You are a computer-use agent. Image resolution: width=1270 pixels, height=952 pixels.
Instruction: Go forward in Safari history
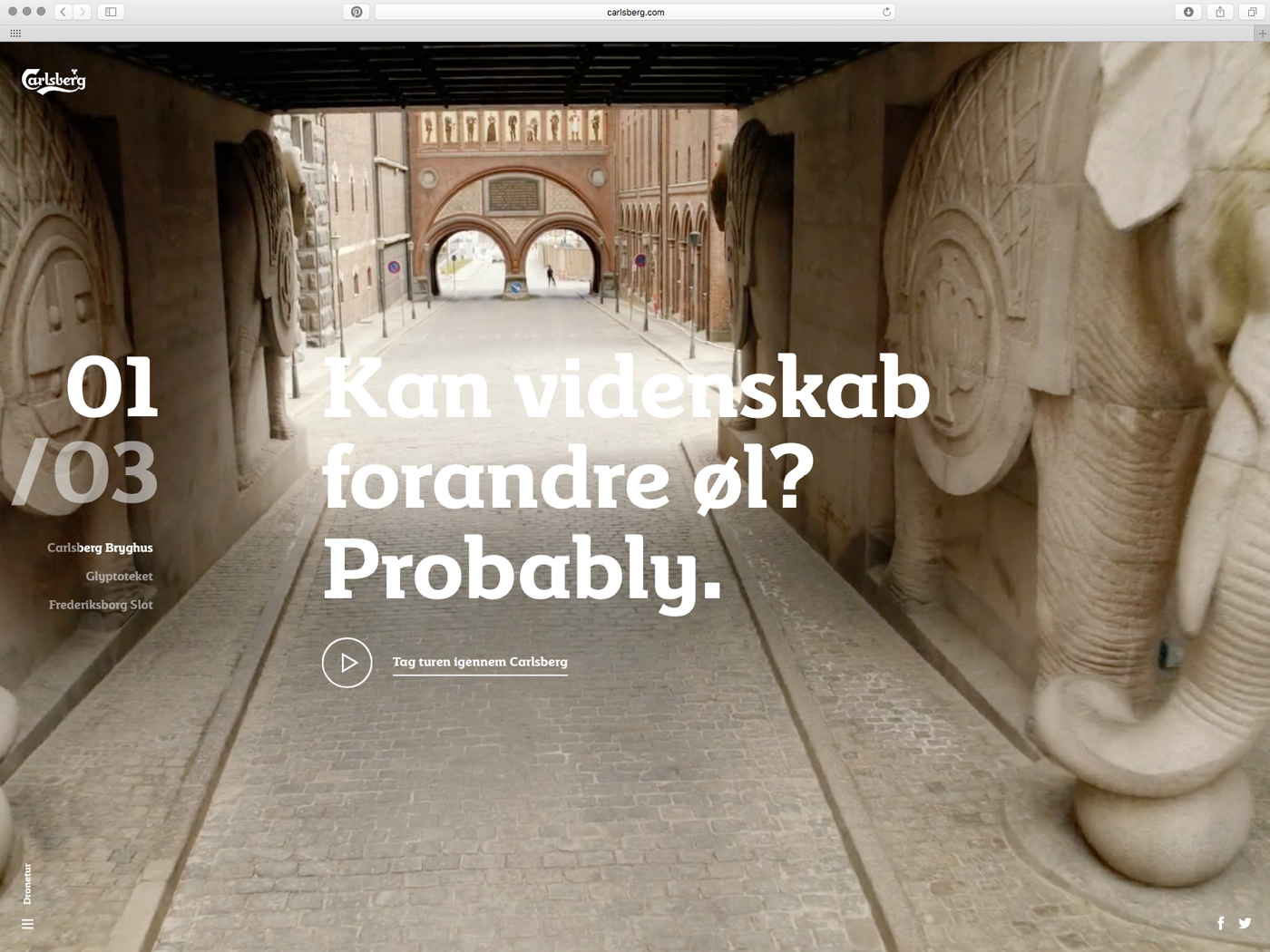pos(83,12)
